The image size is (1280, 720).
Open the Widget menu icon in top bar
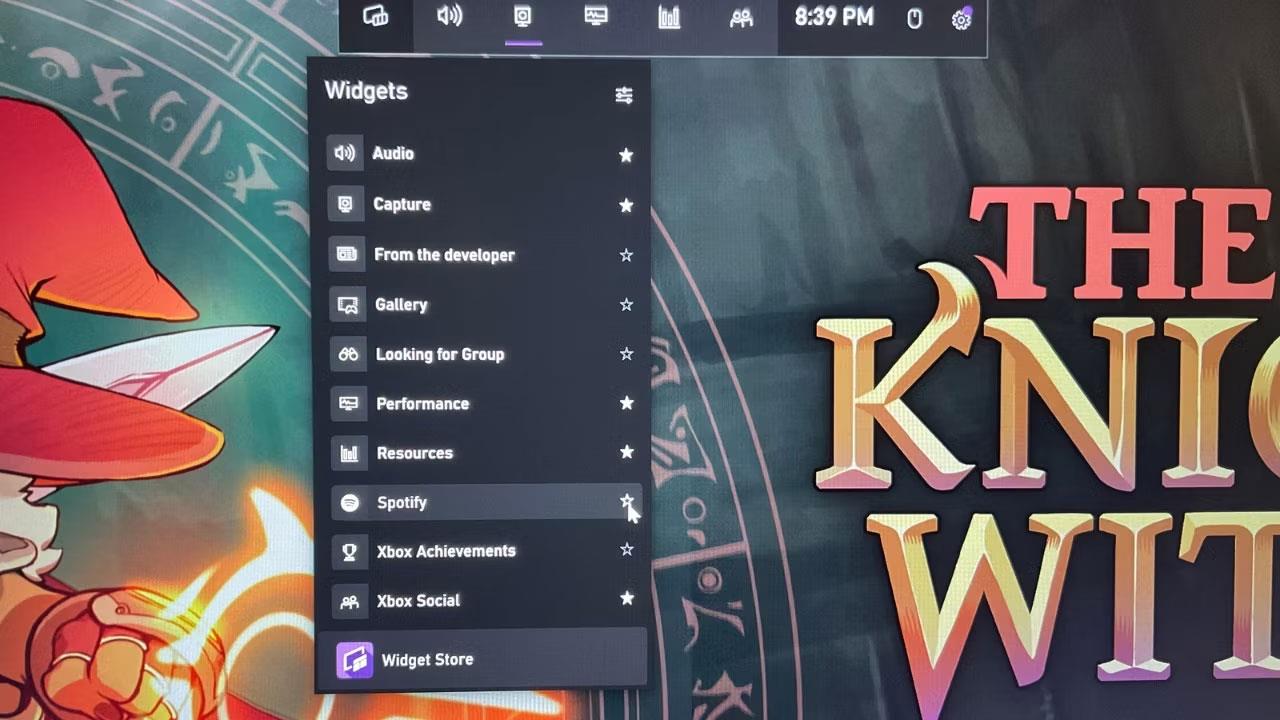point(375,17)
